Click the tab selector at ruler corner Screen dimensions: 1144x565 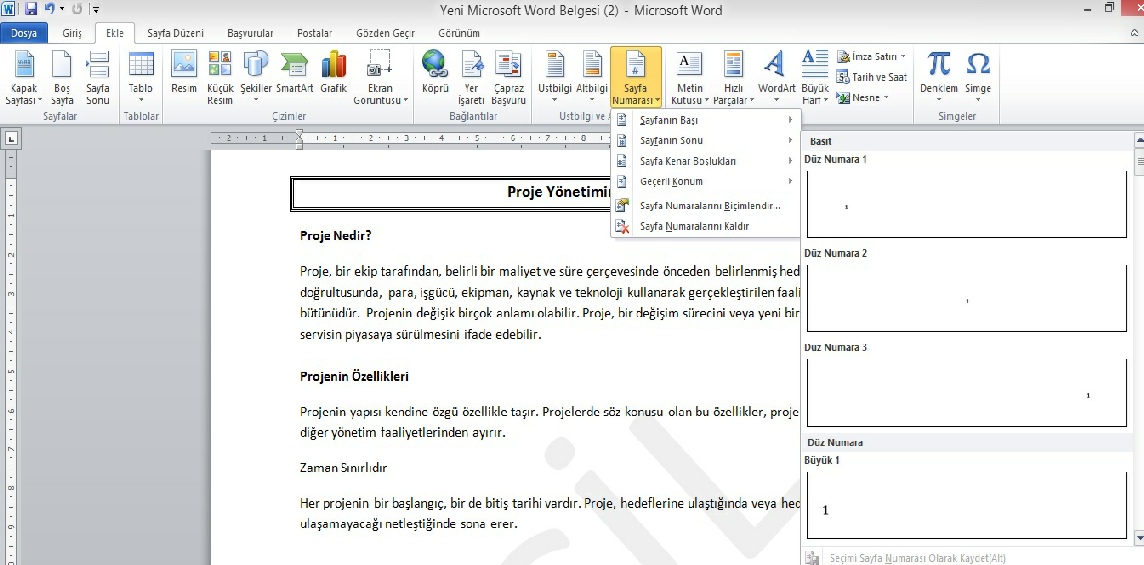click(x=12, y=137)
